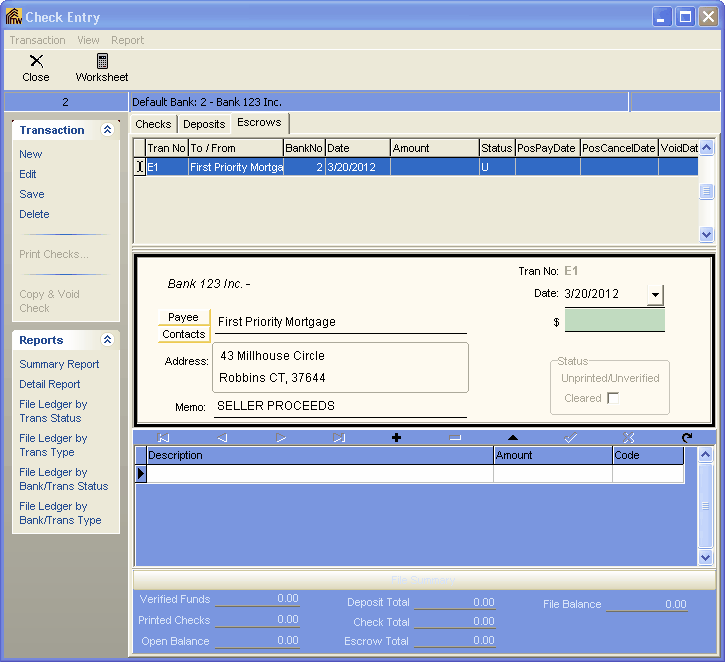Click the add record plus icon

(x=397, y=438)
